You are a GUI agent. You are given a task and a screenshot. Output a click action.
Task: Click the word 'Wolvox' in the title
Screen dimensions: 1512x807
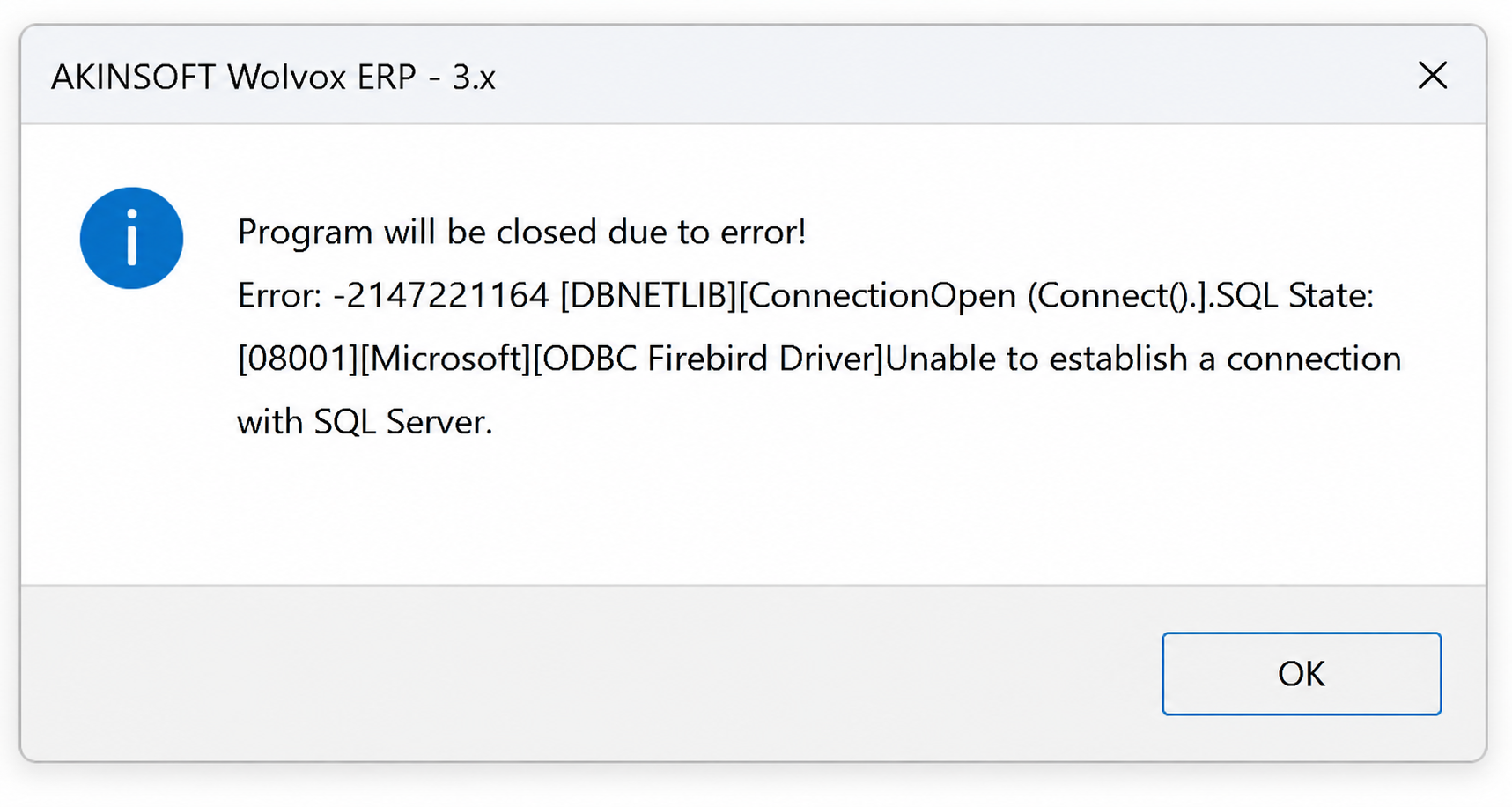pyautogui.click(x=286, y=78)
